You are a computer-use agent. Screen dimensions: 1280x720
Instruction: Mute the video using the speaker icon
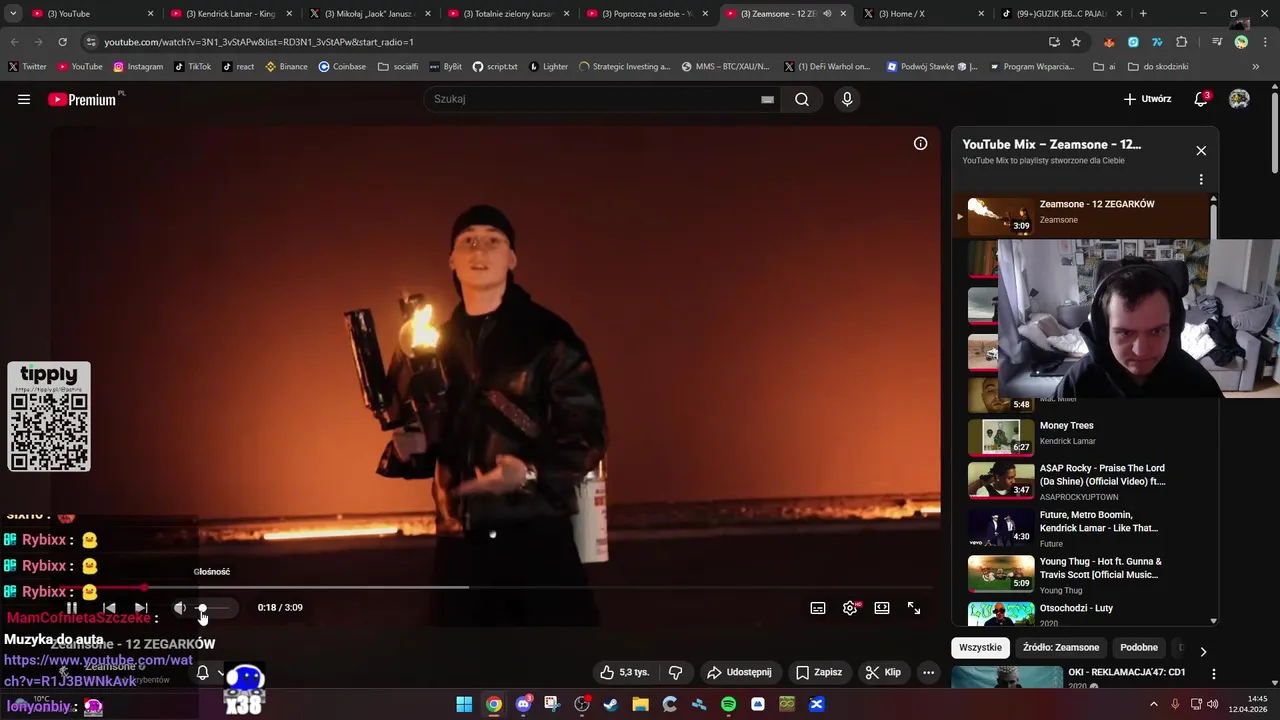[180, 608]
